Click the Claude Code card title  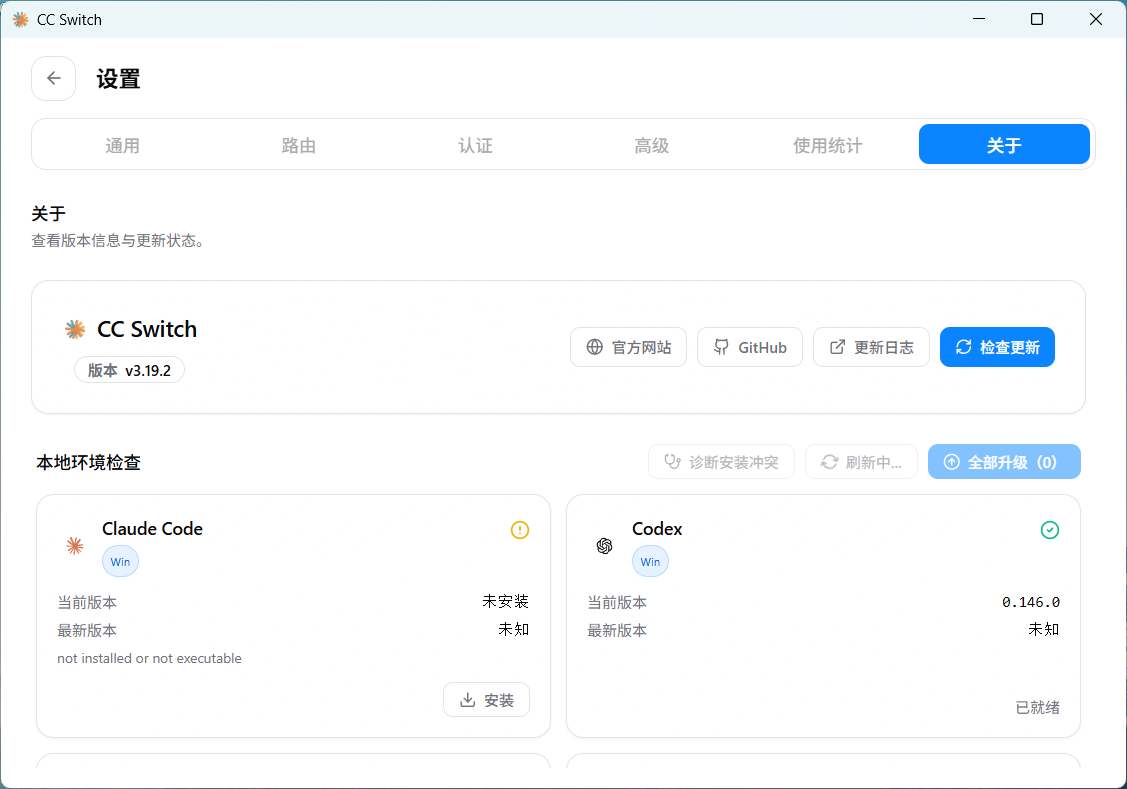[152, 529]
